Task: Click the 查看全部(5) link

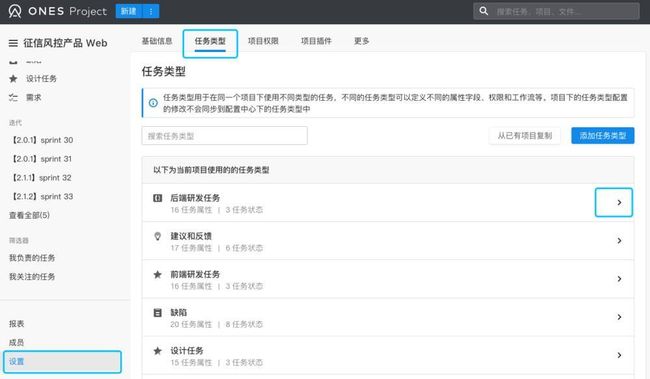Action: (x=29, y=215)
